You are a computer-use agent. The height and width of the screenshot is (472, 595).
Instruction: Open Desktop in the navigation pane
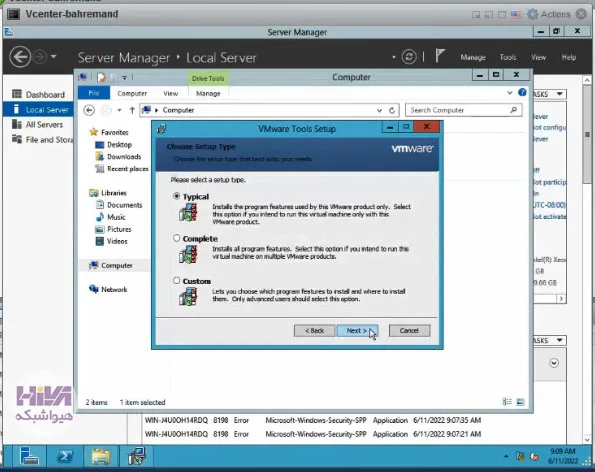point(119,145)
